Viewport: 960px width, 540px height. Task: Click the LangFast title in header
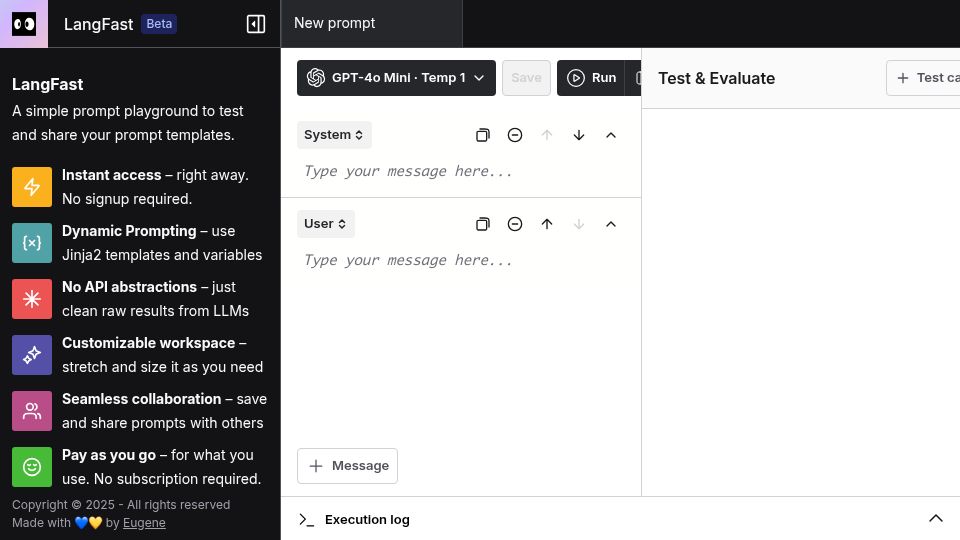click(98, 24)
